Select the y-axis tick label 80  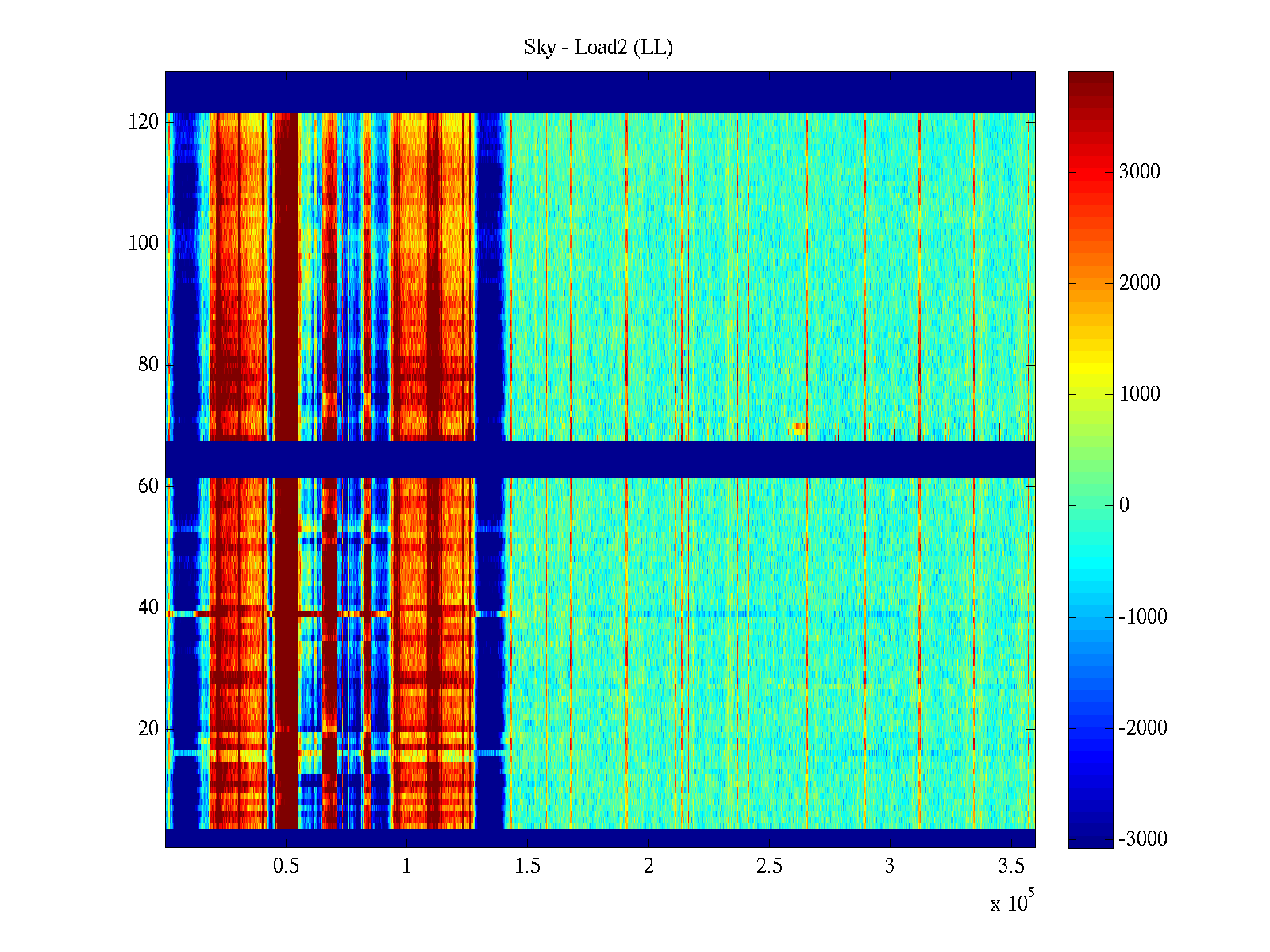point(148,365)
